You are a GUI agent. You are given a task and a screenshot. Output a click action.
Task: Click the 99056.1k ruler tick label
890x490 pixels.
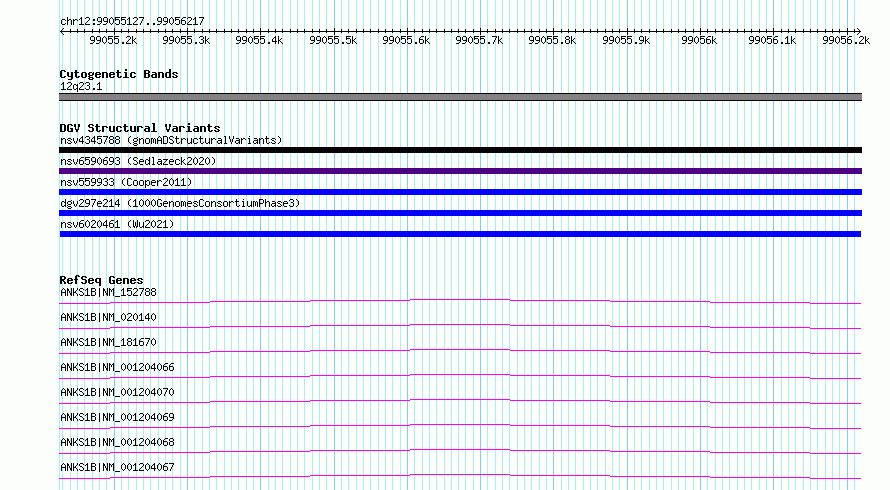tap(772, 40)
